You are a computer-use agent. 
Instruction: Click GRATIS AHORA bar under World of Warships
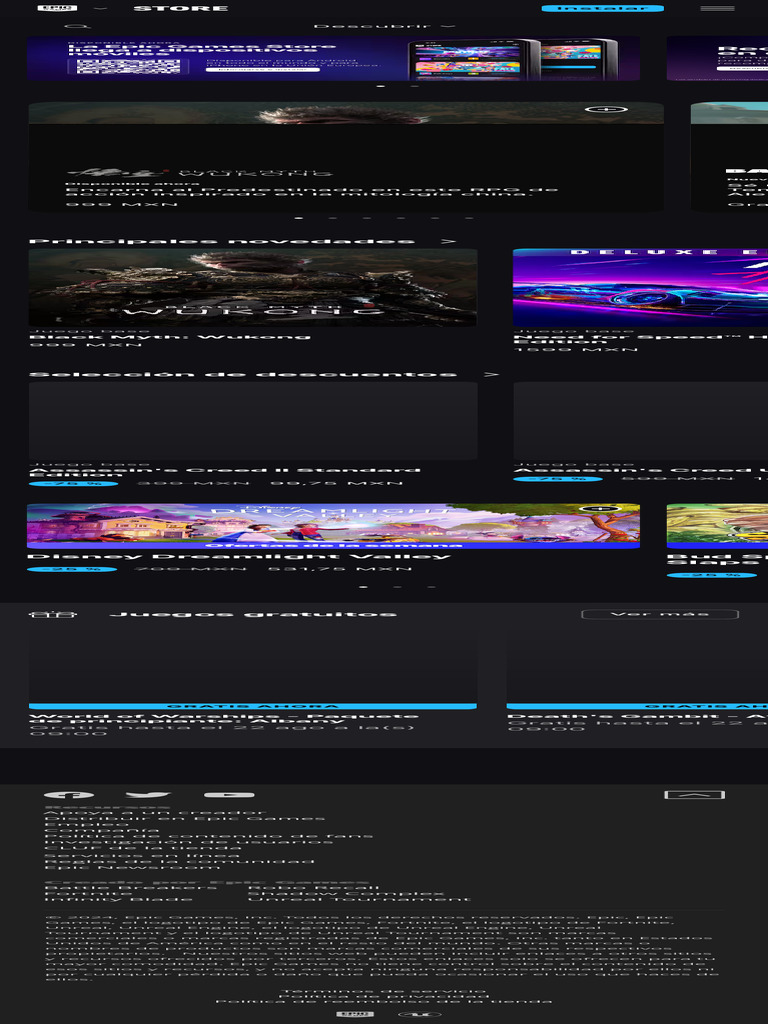point(253,707)
